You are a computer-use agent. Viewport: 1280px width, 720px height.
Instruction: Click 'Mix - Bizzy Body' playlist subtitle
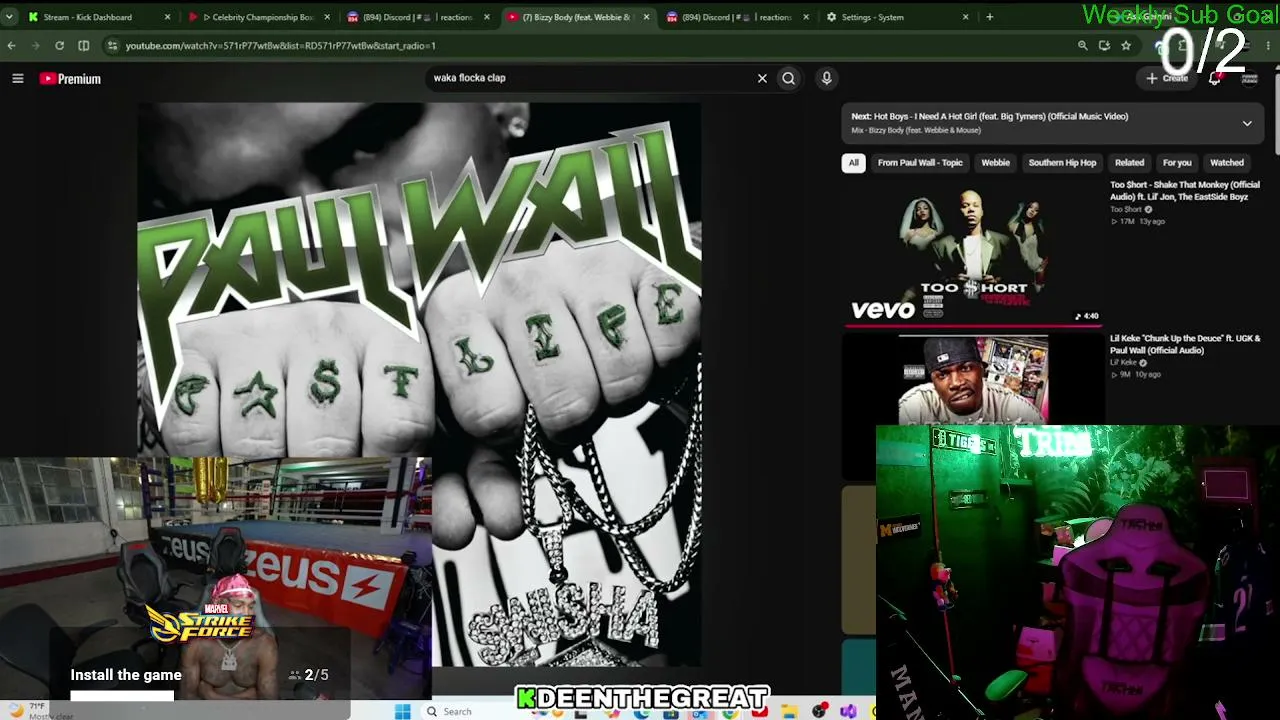click(x=916, y=130)
